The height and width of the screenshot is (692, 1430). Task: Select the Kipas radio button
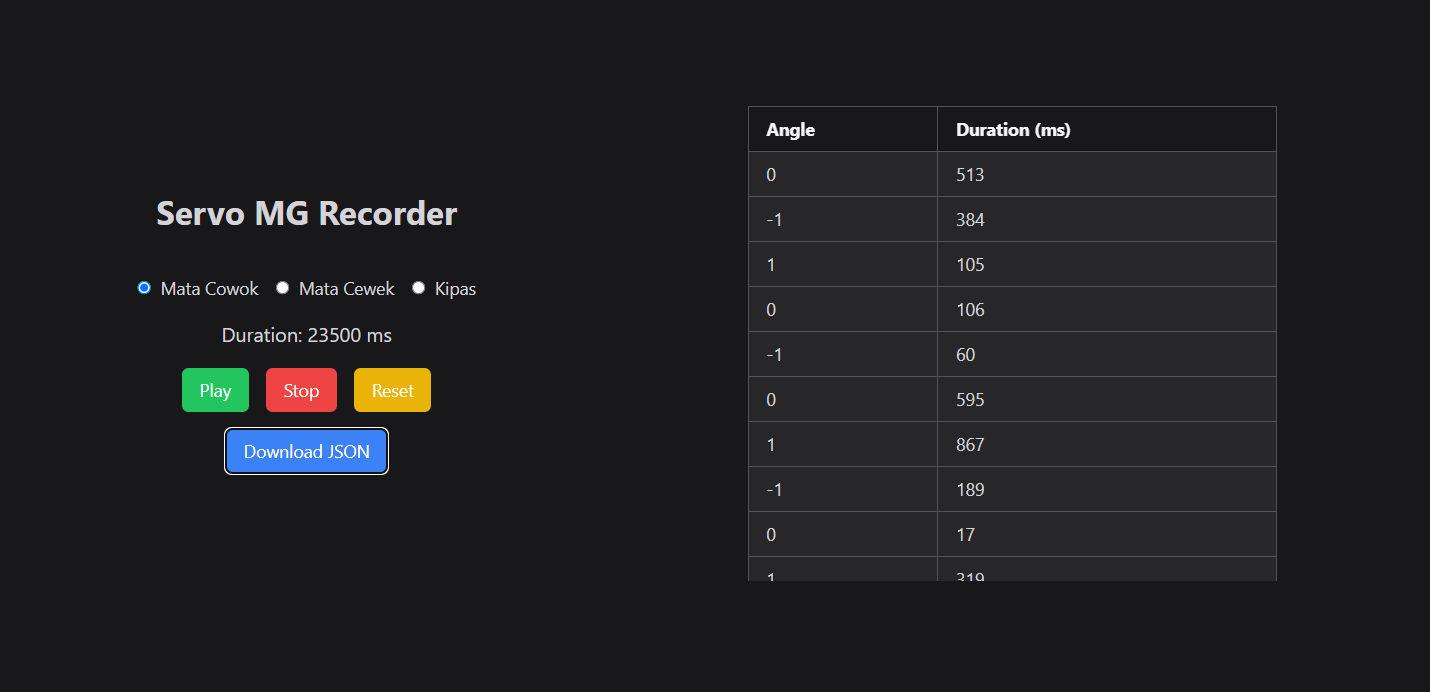point(419,288)
